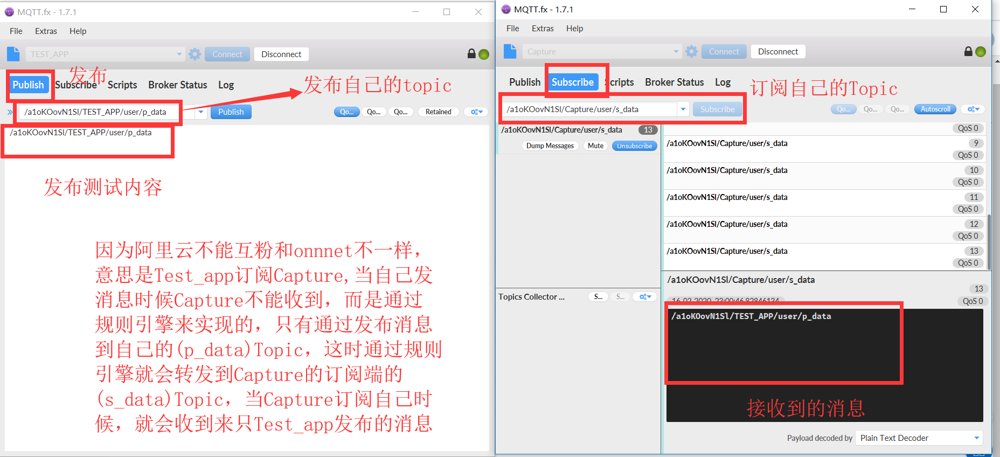Open Broker Status tab in TEST_APP window

click(178, 85)
